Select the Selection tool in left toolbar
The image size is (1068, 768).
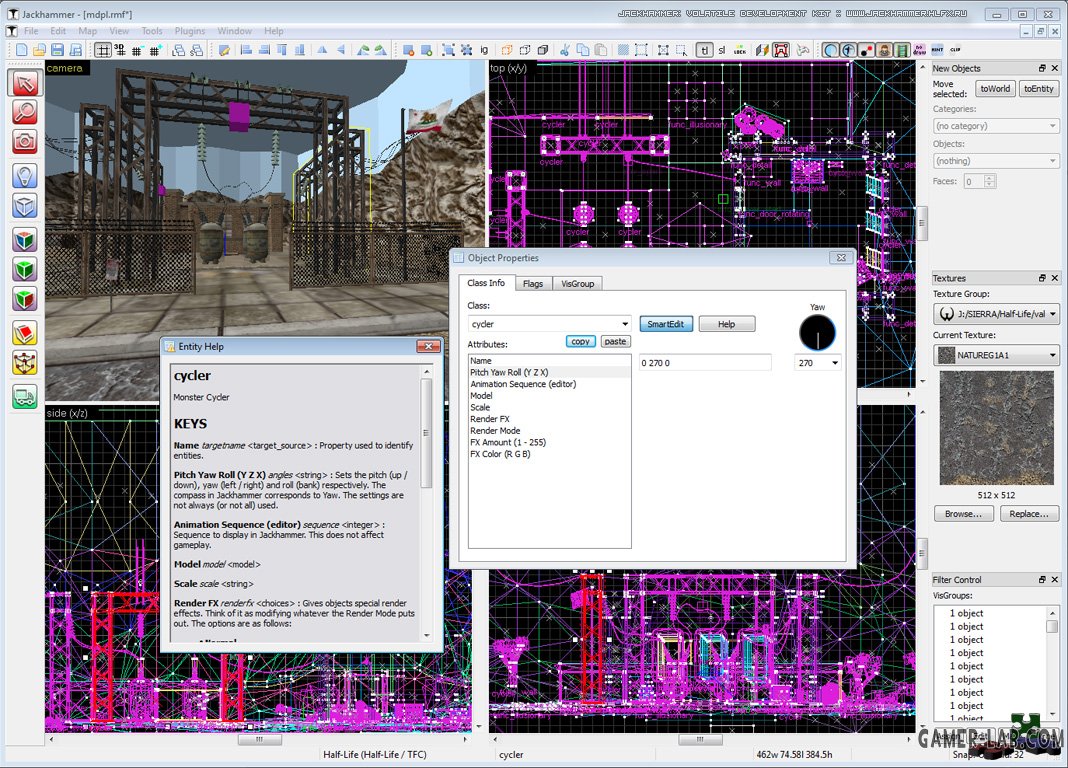[25, 83]
